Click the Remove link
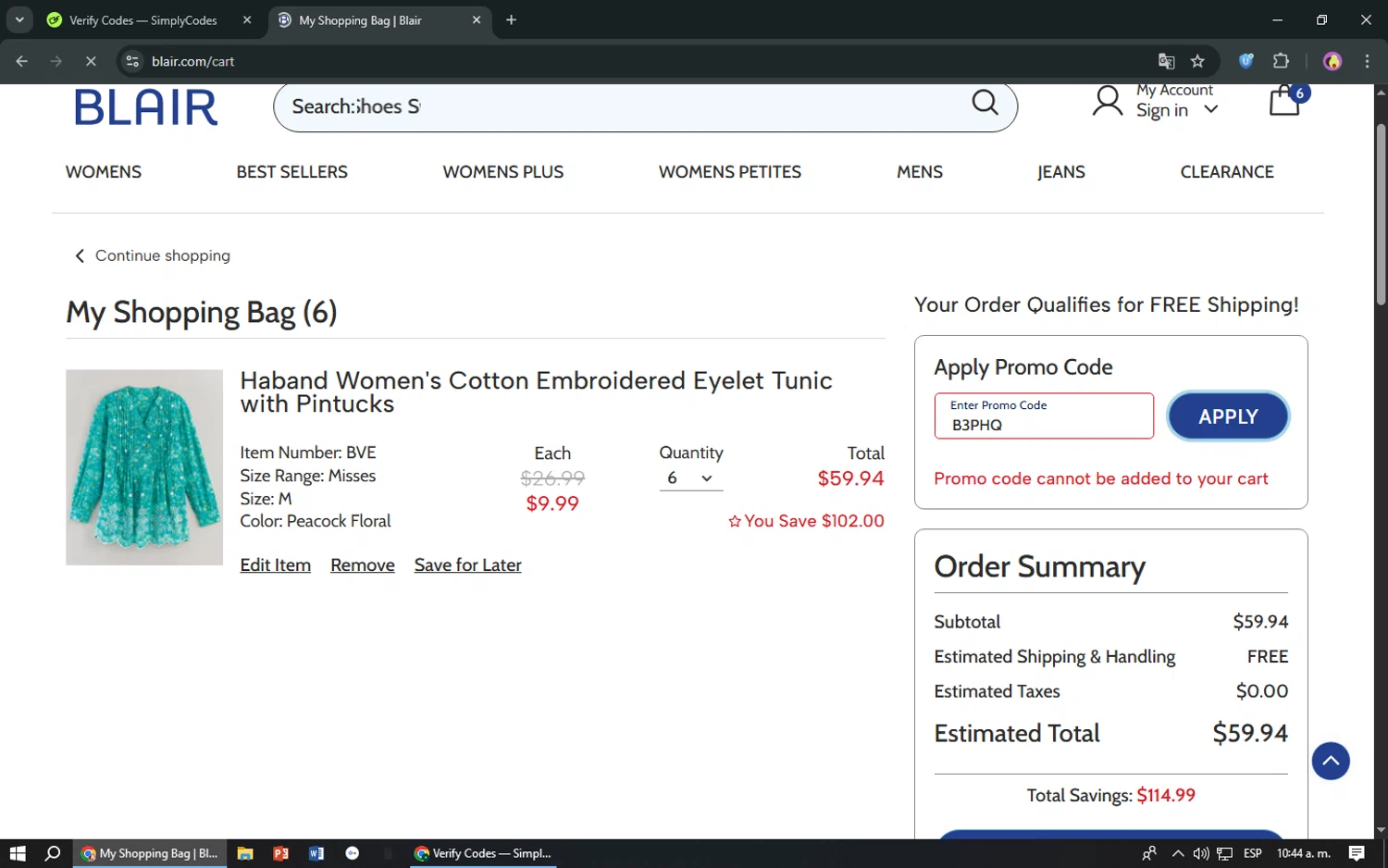 click(363, 565)
